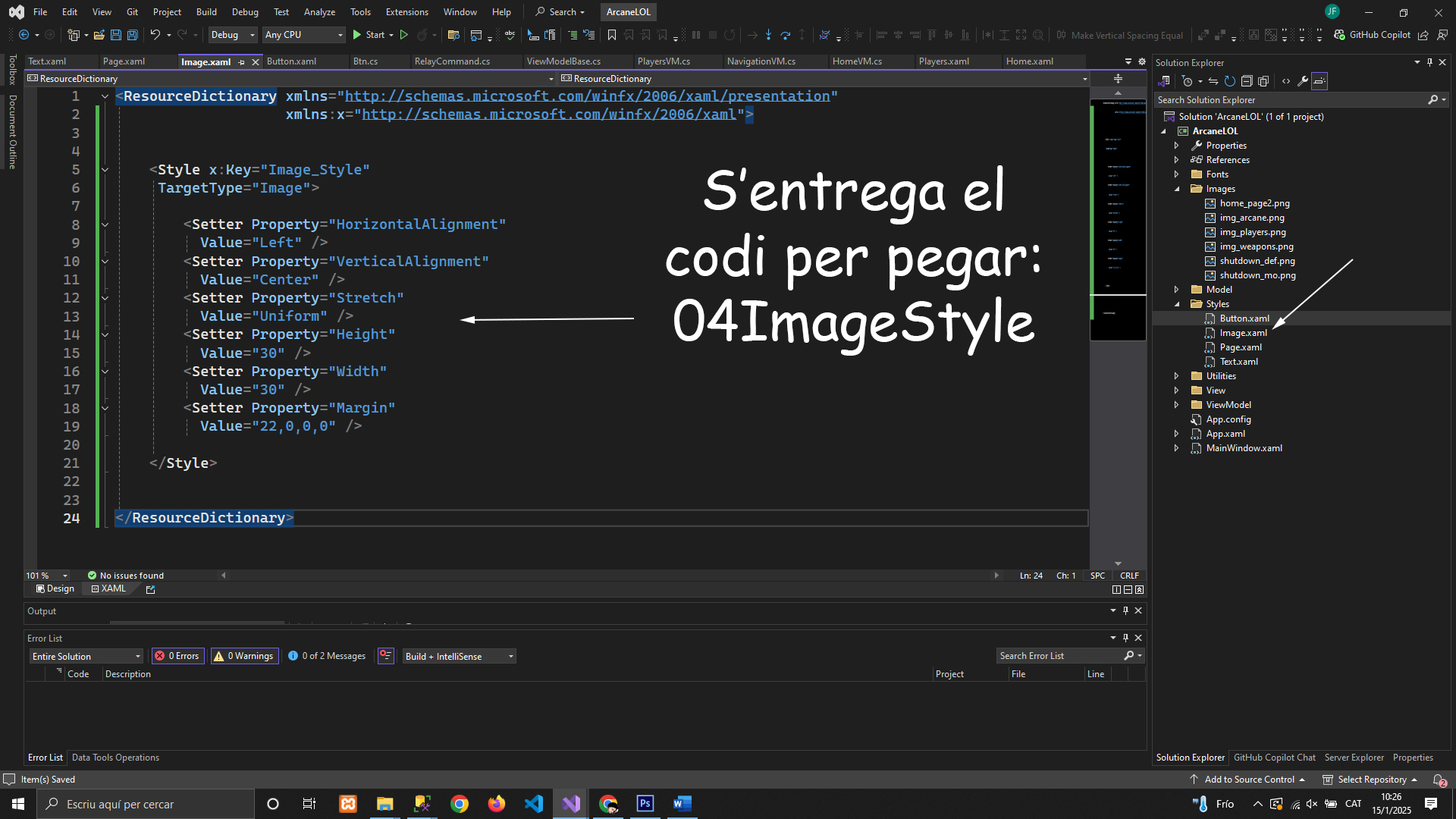Open Image.xaml in Solution Explorer
The height and width of the screenshot is (819, 1456).
(1243, 333)
